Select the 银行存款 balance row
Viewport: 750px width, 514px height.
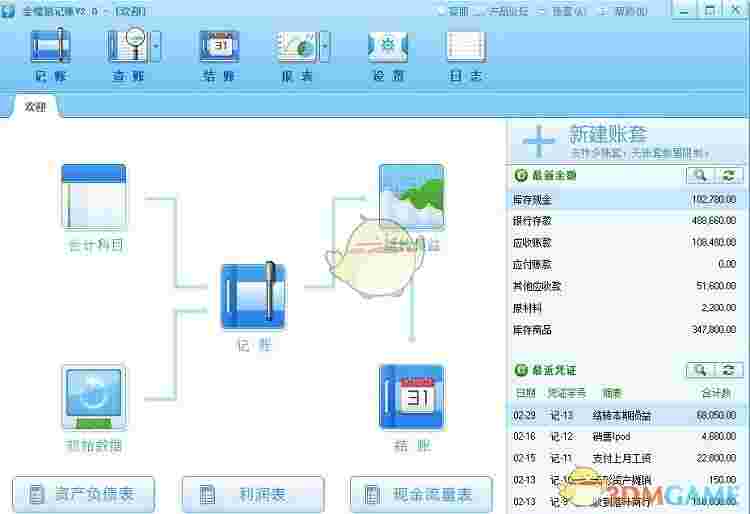click(x=626, y=221)
